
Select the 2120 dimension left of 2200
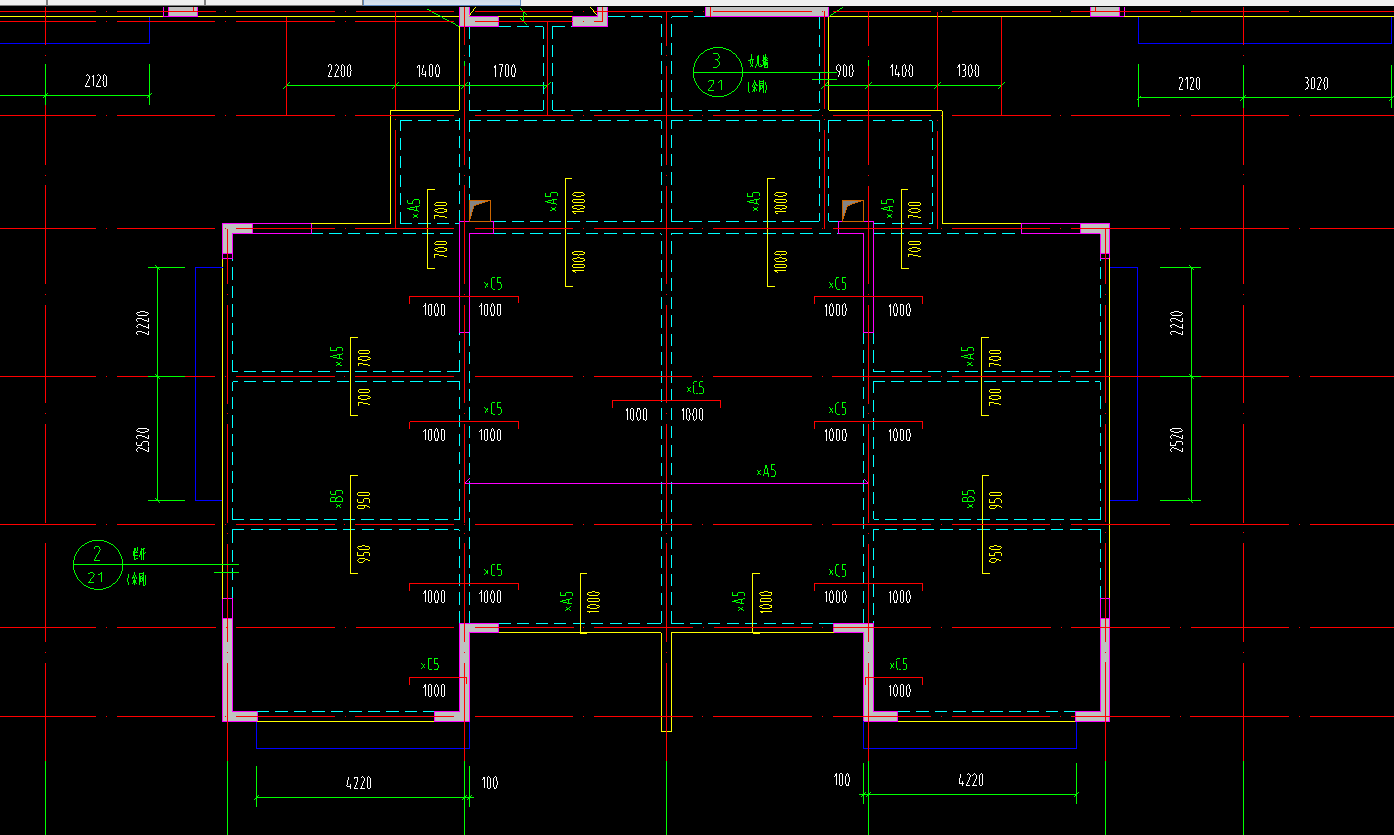coord(96,83)
